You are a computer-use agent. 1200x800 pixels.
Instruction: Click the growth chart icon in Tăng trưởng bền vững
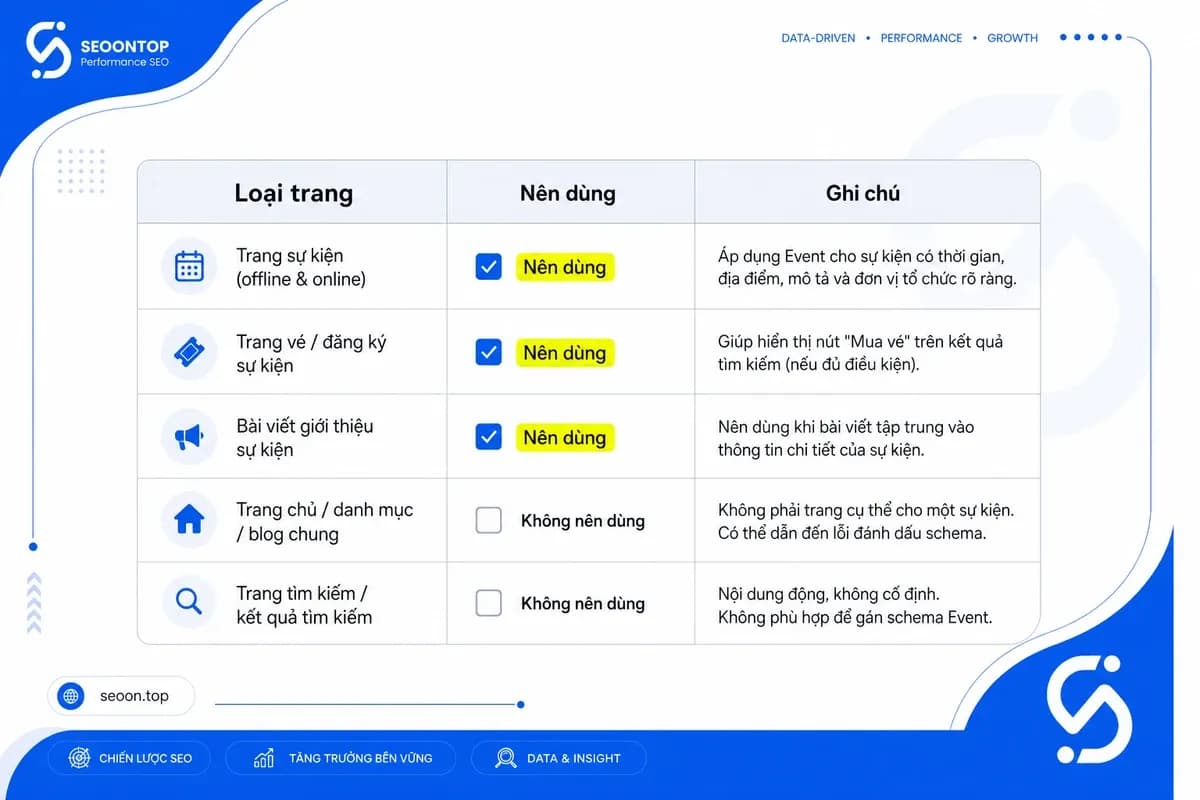tap(264, 758)
